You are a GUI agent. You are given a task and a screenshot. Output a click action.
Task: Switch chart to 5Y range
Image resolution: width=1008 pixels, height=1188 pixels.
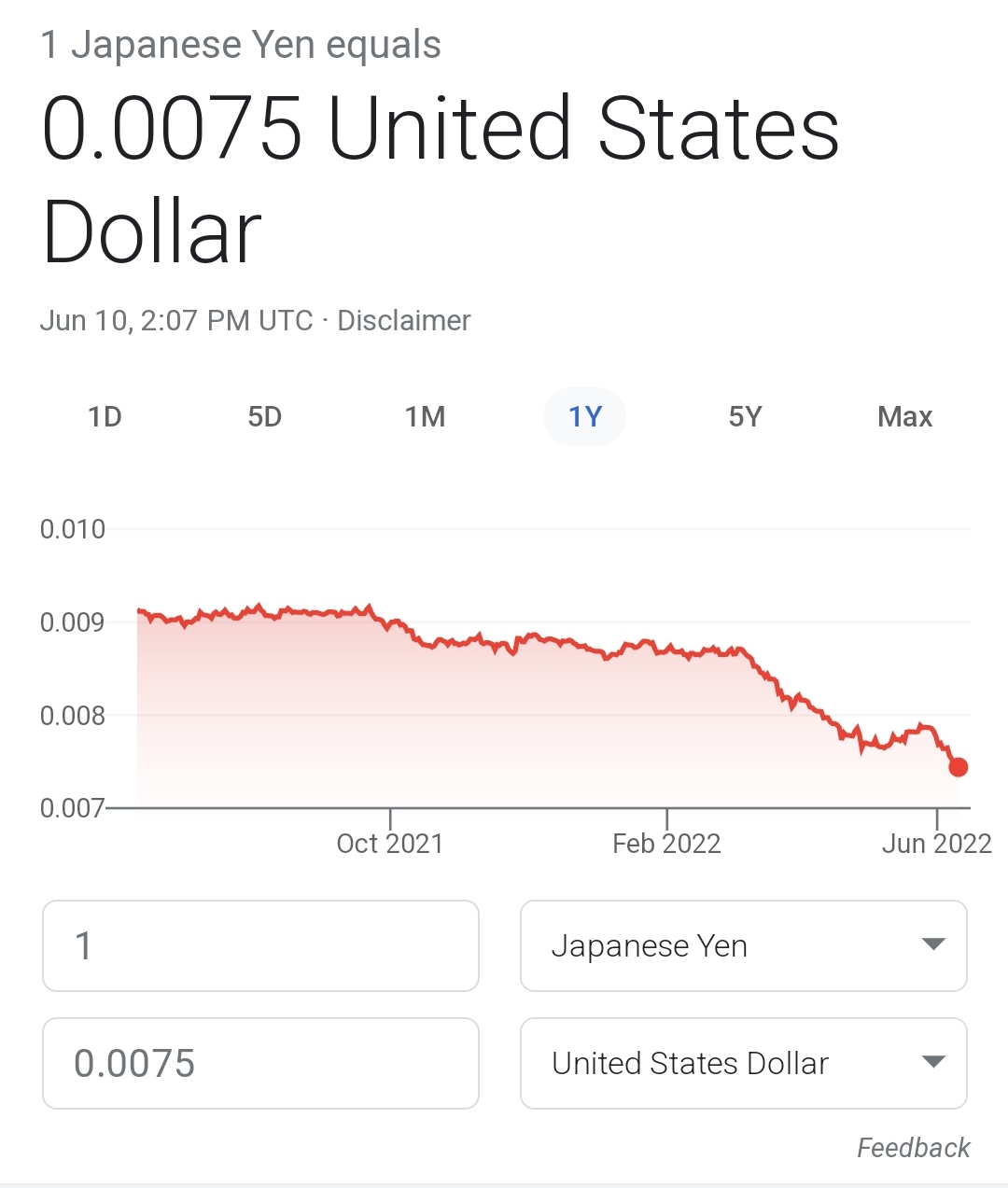[745, 416]
